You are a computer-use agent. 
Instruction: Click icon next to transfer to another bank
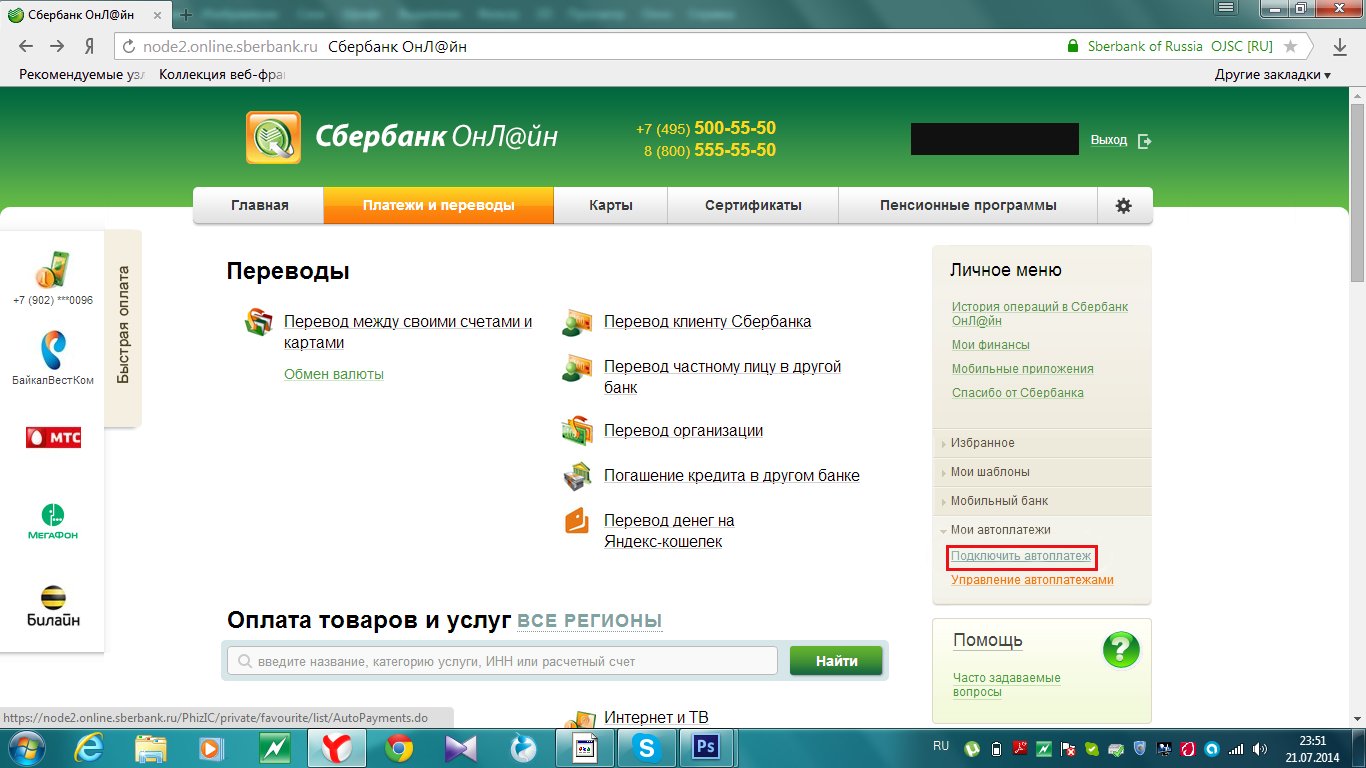click(578, 367)
